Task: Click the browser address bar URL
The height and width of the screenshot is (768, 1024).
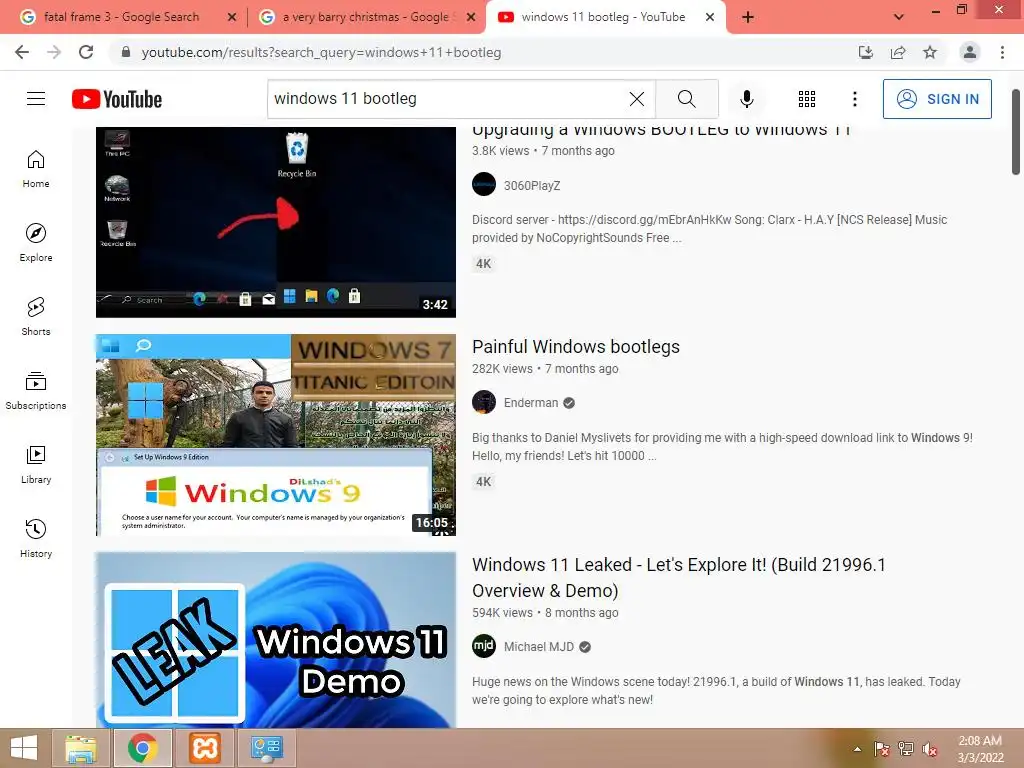Action: click(x=321, y=52)
